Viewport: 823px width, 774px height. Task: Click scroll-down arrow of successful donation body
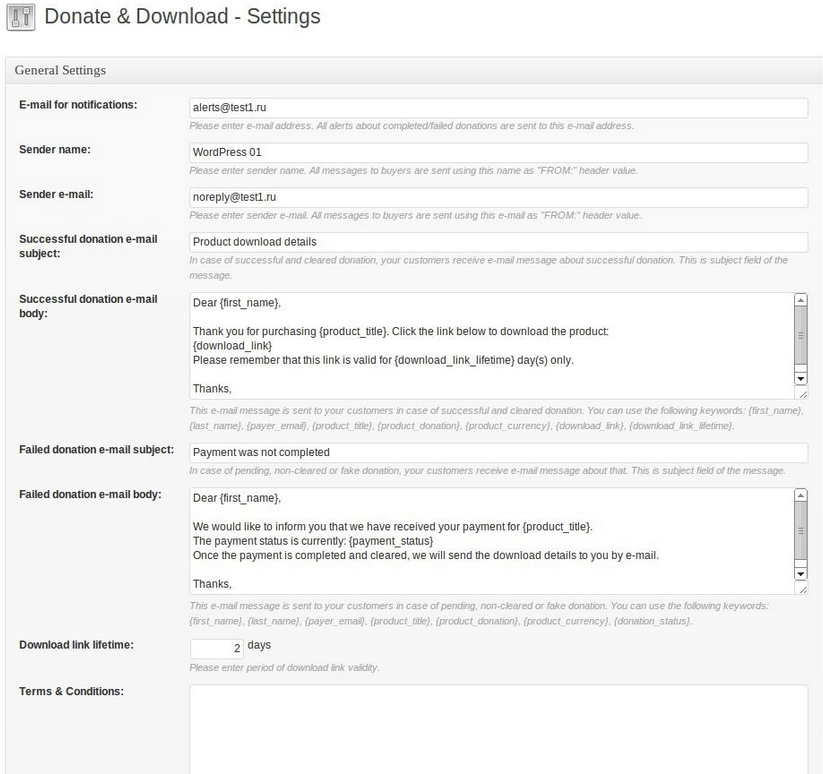coord(801,378)
